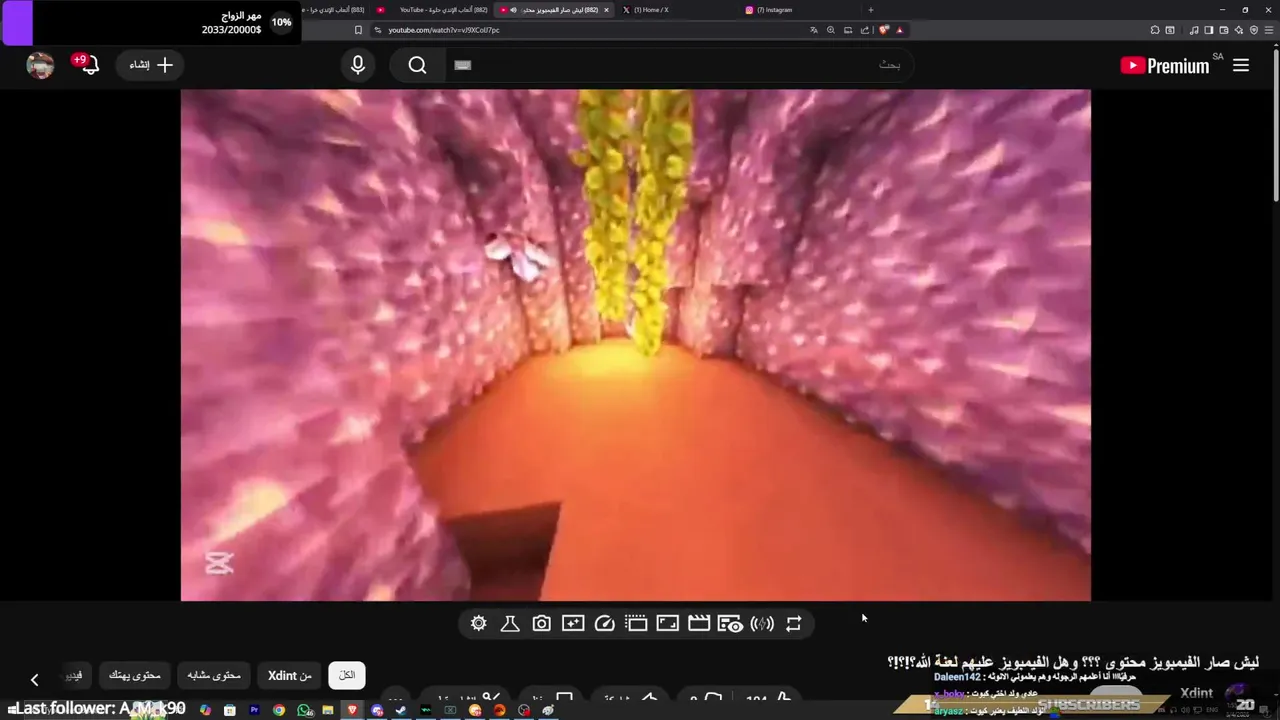Open Steam from the taskbar
Screen dimensions: 1280x720
(x=401, y=710)
